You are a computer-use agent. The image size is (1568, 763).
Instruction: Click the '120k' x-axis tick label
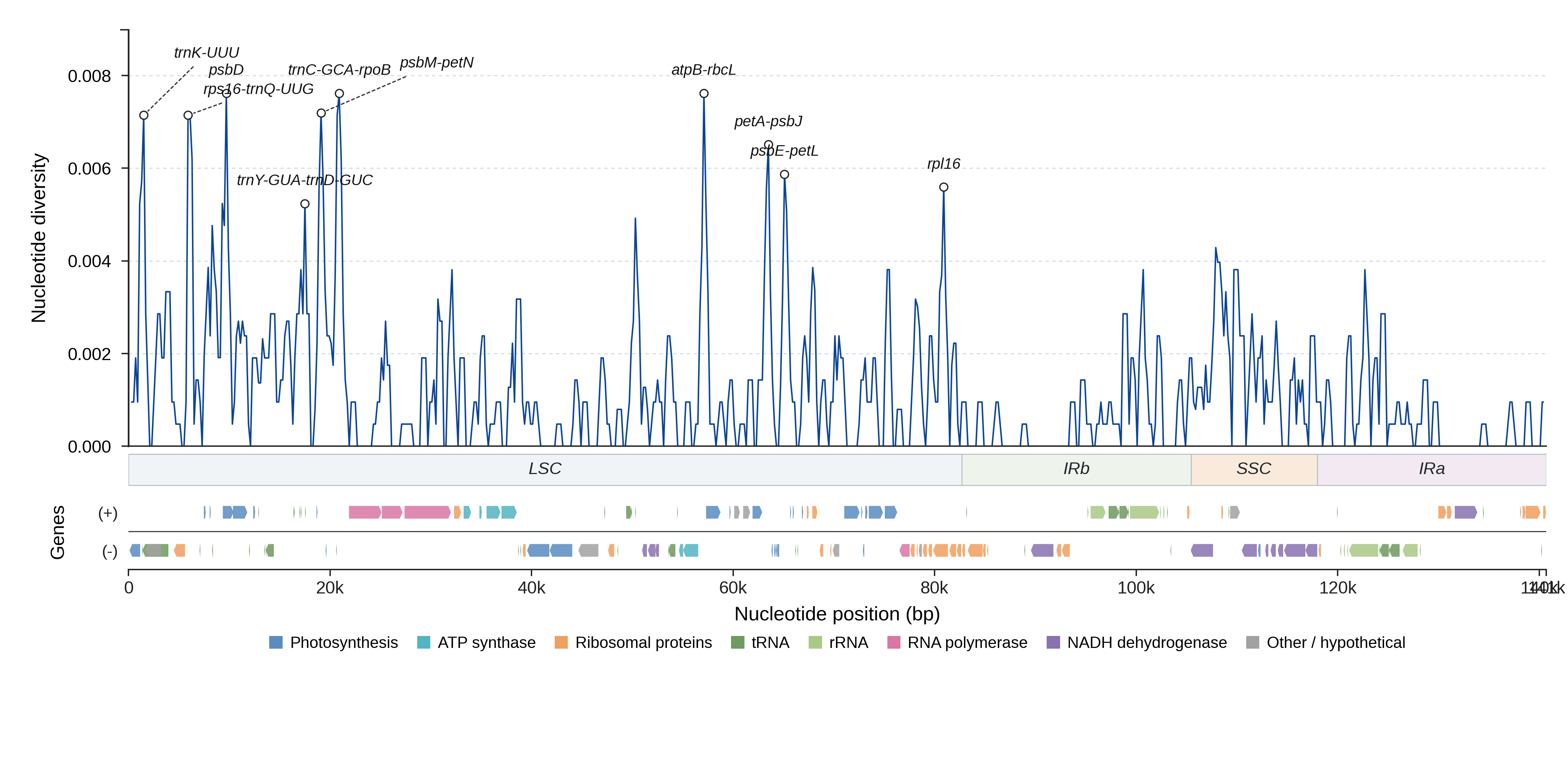[1337, 588]
